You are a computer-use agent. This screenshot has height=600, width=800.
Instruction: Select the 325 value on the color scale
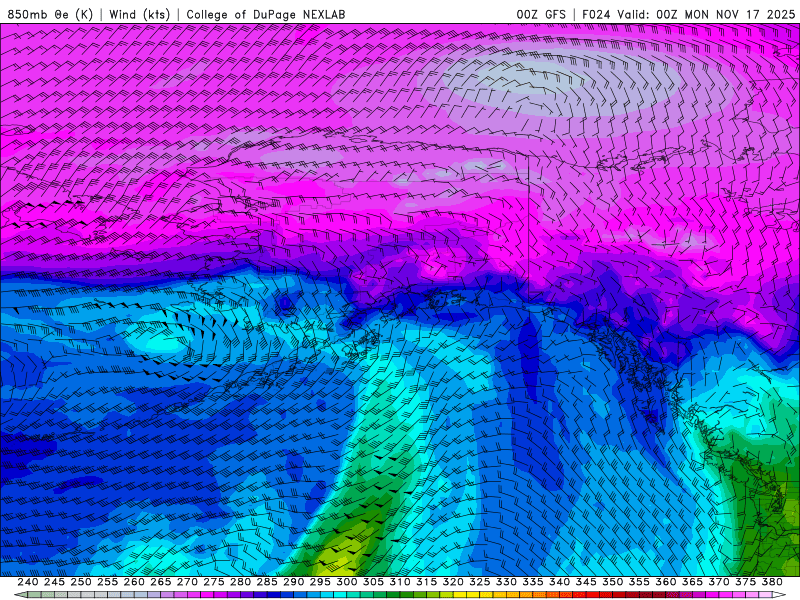pyautogui.click(x=480, y=582)
